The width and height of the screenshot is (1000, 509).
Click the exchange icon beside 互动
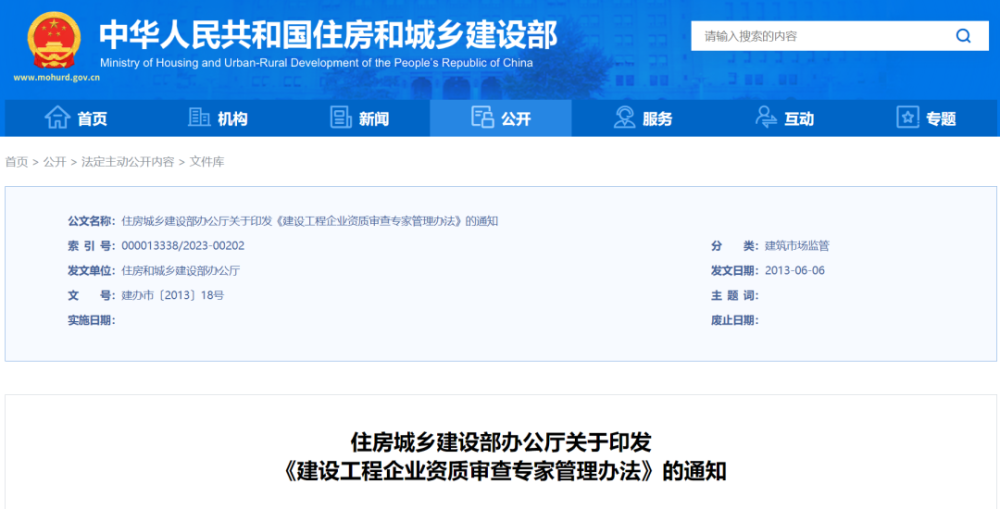click(x=766, y=118)
